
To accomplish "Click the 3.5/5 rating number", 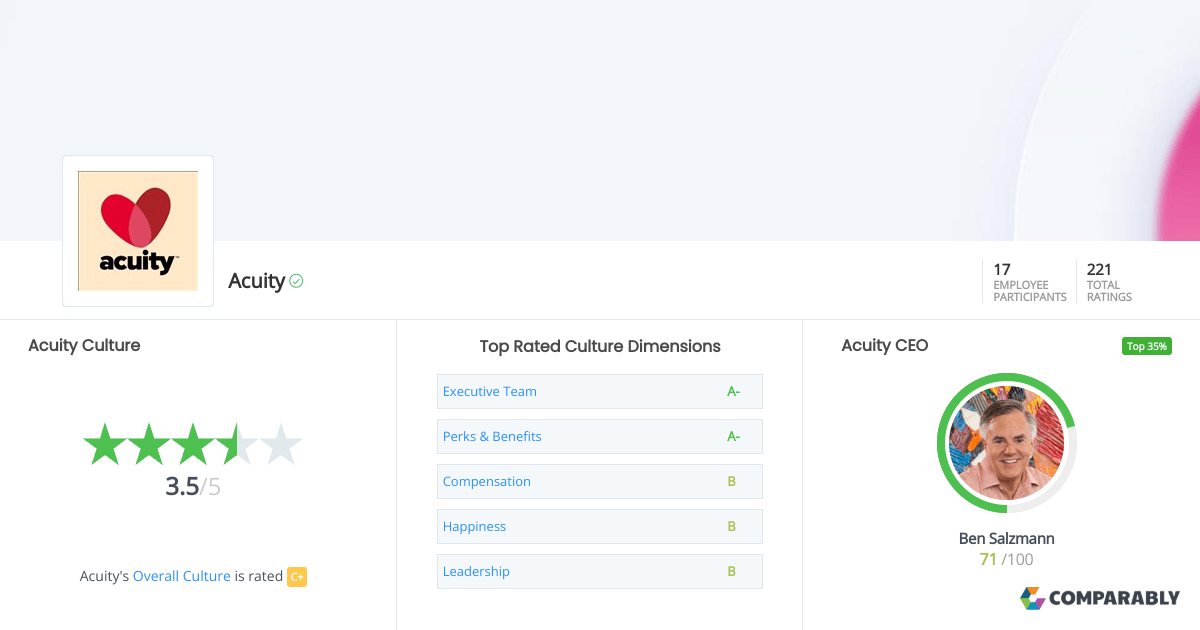I will [x=193, y=487].
